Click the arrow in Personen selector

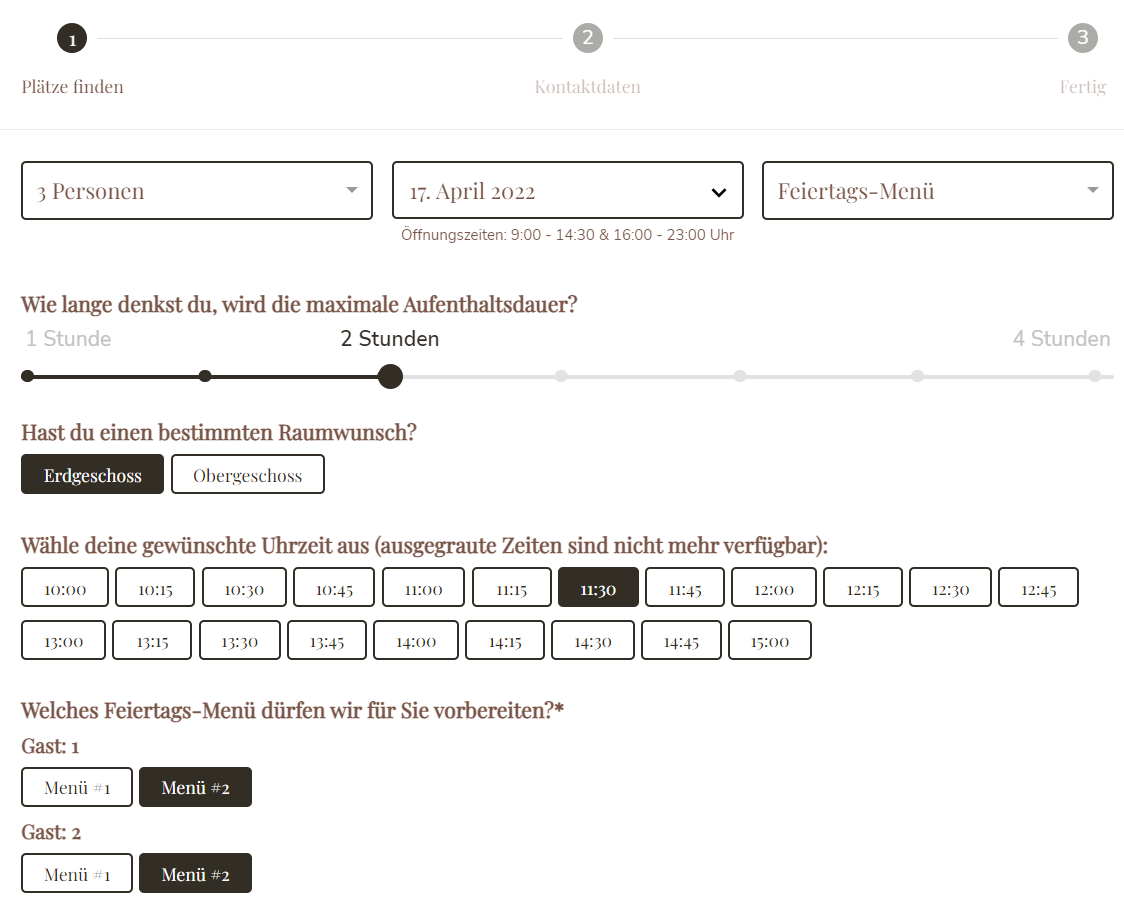point(351,190)
